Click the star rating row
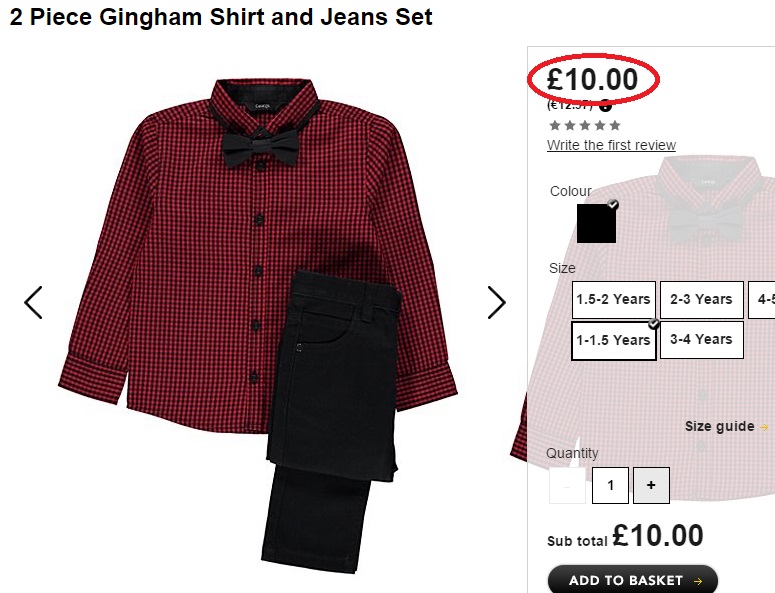Image resolution: width=775 pixels, height=593 pixels. pos(585,126)
